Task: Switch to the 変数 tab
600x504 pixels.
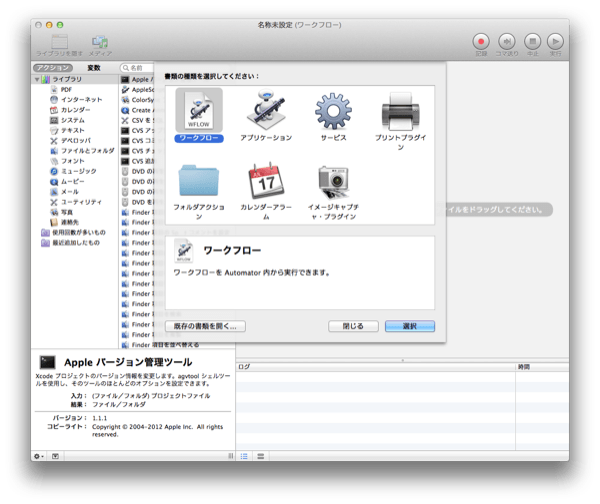Action: [x=94, y=68]
